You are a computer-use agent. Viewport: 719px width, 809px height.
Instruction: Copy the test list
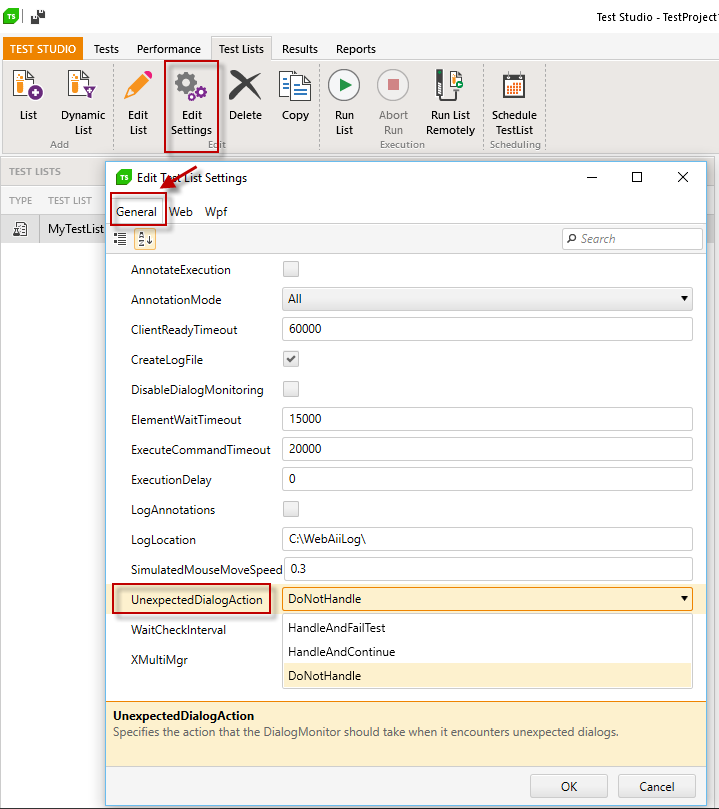(x=295, y=95)
